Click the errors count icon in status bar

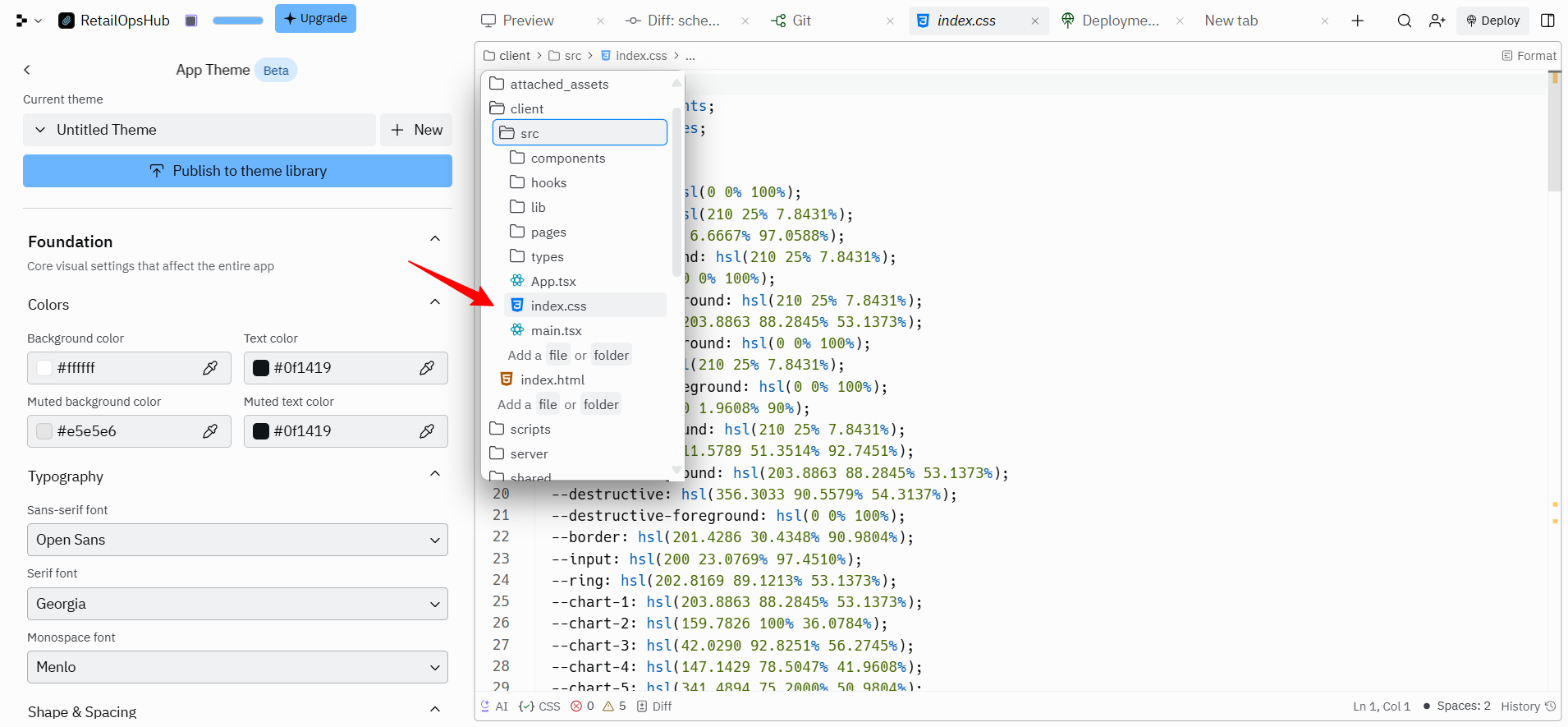(582, 706)
